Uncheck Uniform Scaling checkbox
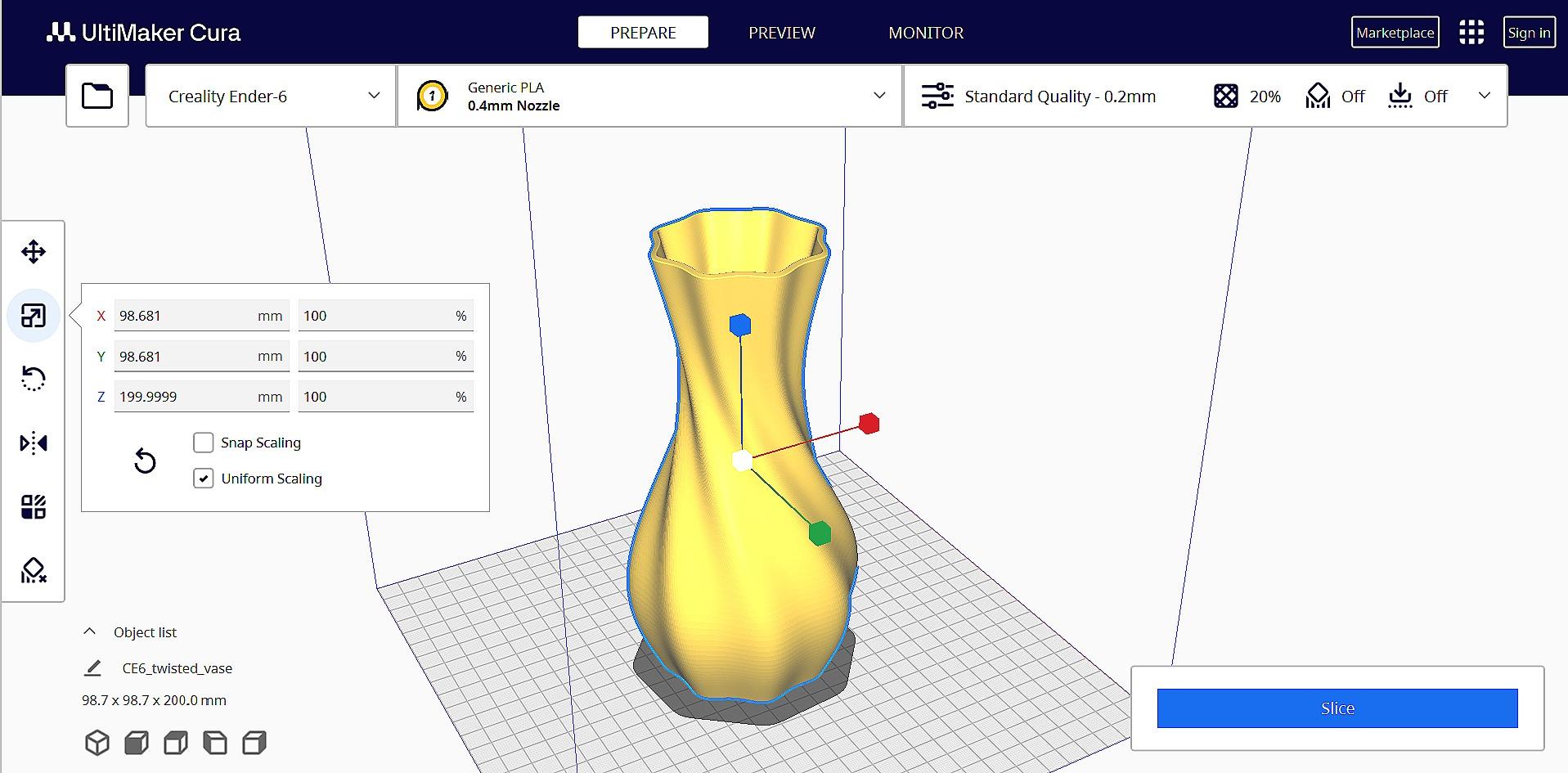Image resolution: width=1568 pixels, height=773 pixels. (x=203, y=479)
